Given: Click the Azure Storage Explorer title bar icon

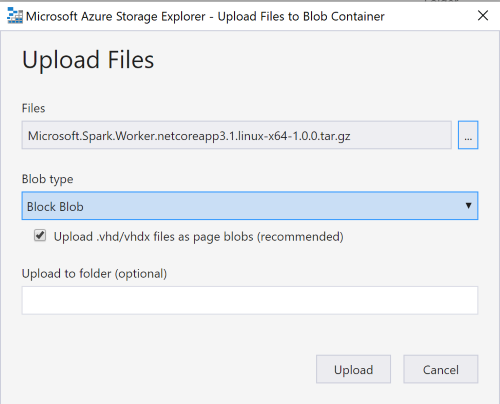Looking at the screenshot, I should coord(15,16).
